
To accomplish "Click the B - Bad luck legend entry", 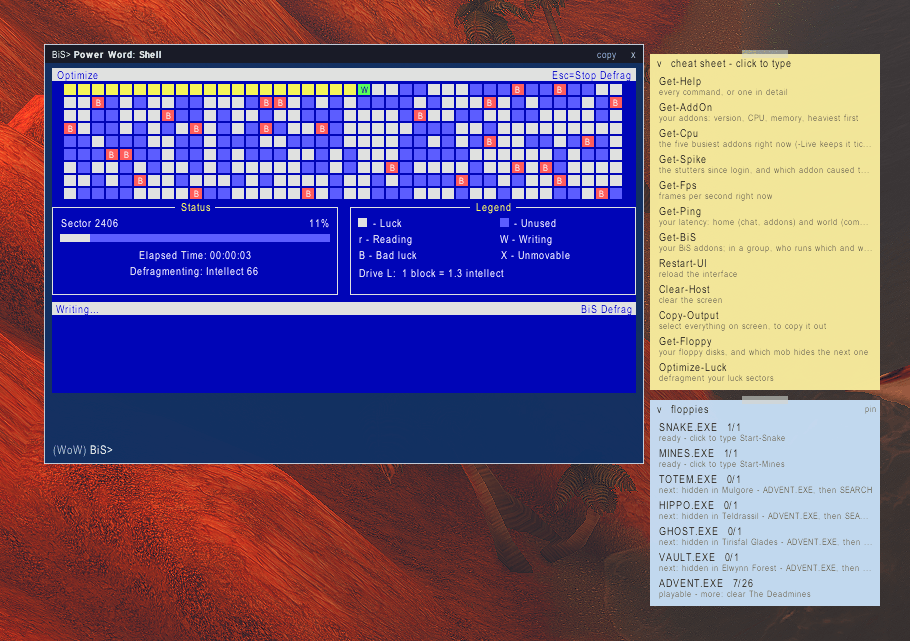I will (388, 255).
